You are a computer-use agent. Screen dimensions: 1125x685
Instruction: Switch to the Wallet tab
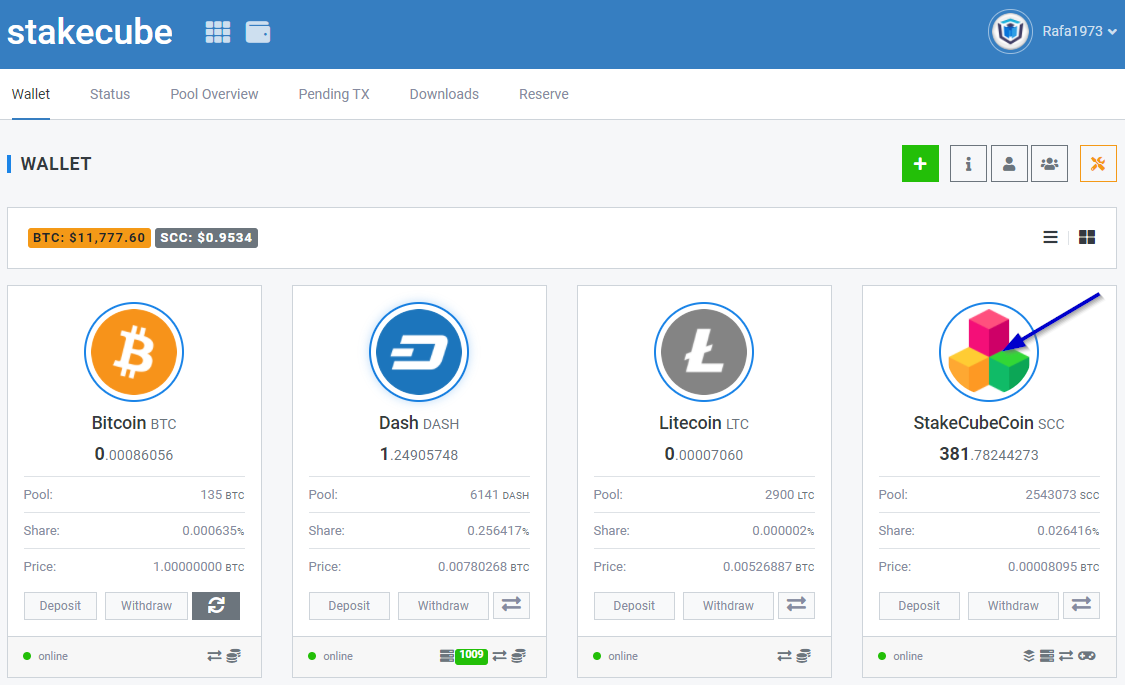pyautogui.click(x=31, y=94)
